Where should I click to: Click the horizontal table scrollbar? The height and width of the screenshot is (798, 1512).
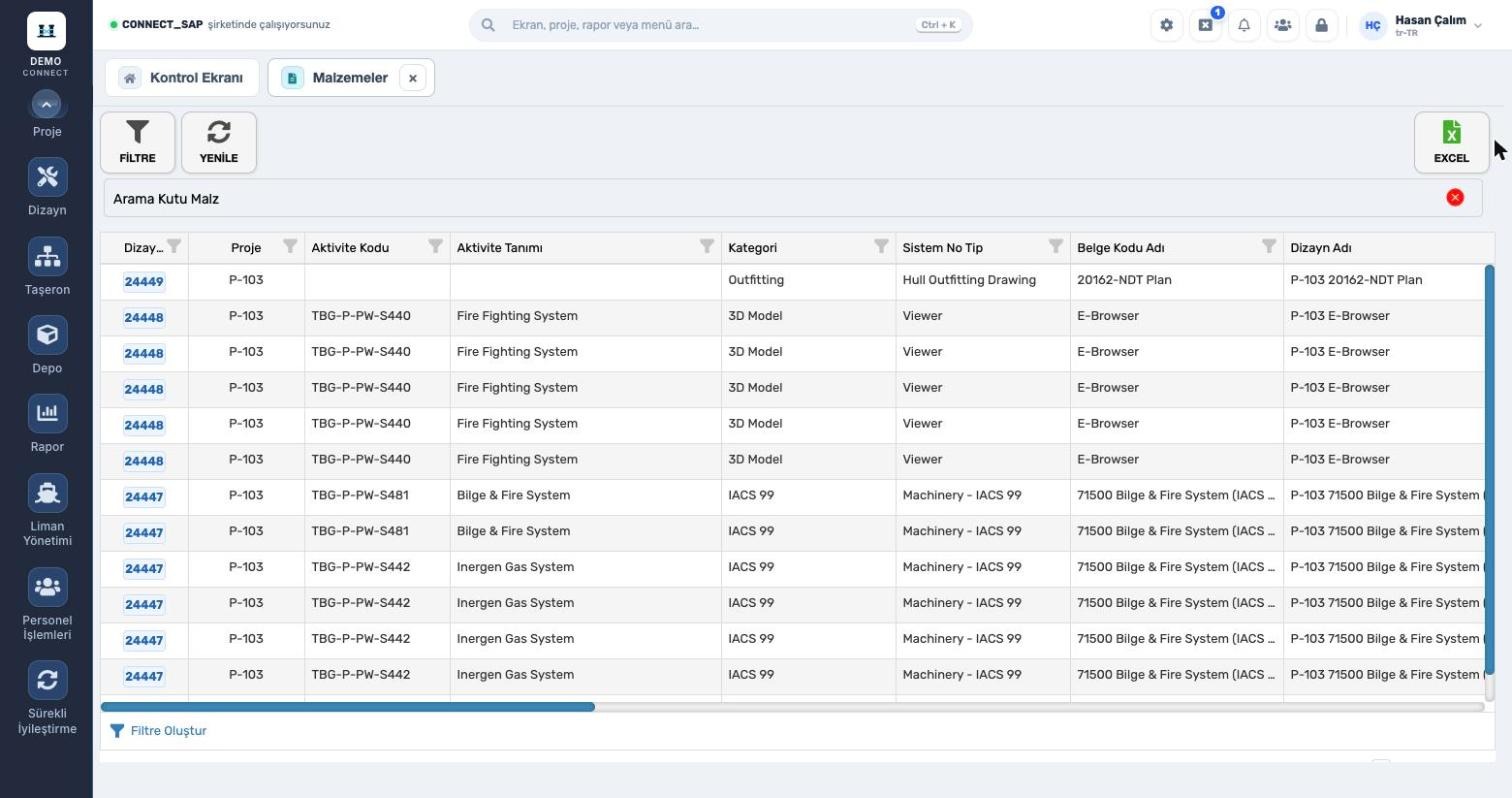348,707
